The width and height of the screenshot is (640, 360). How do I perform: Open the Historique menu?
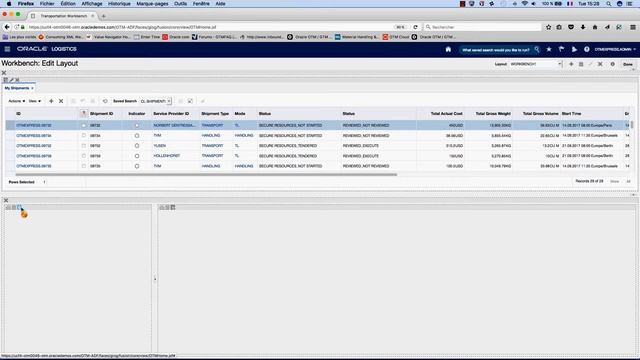(119, 4)
